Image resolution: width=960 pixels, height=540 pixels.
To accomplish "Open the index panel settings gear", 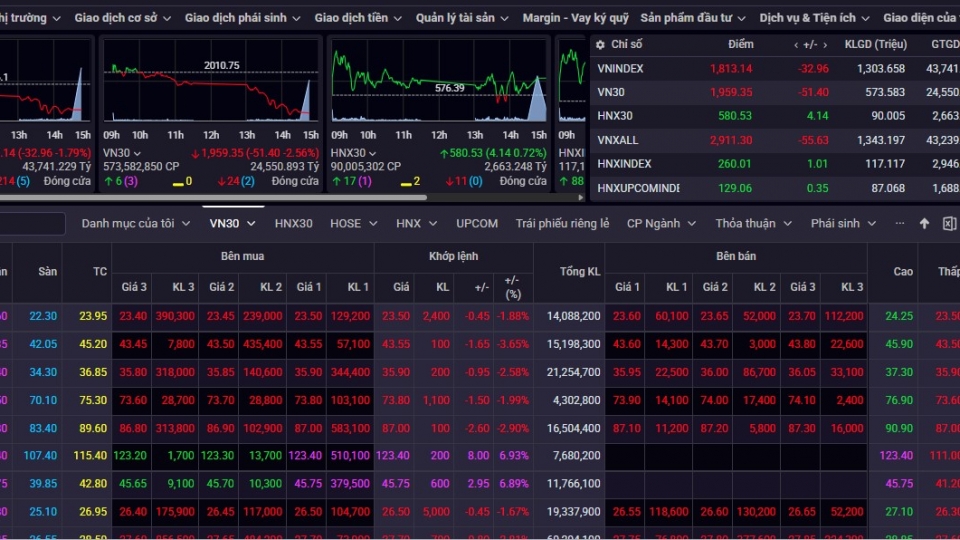I will pyautogui.click(x=599, y=45).
